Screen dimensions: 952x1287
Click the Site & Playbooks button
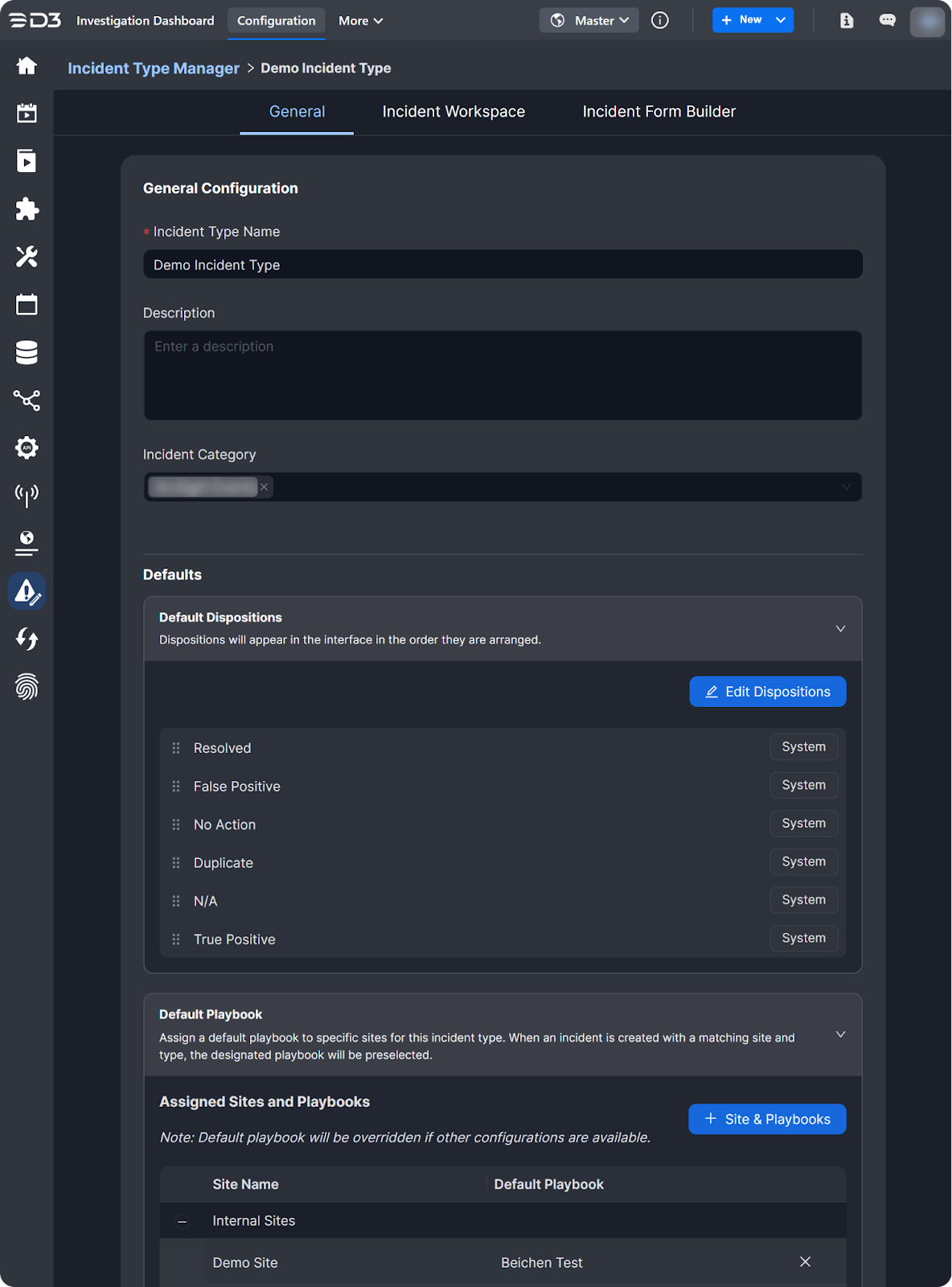coord(767,1119)
